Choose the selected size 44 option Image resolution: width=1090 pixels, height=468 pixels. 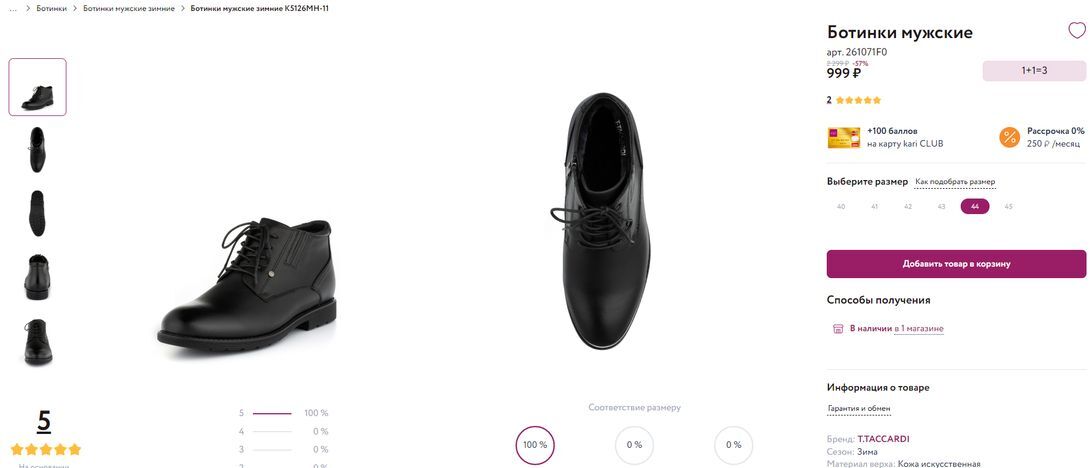point(975,207)
